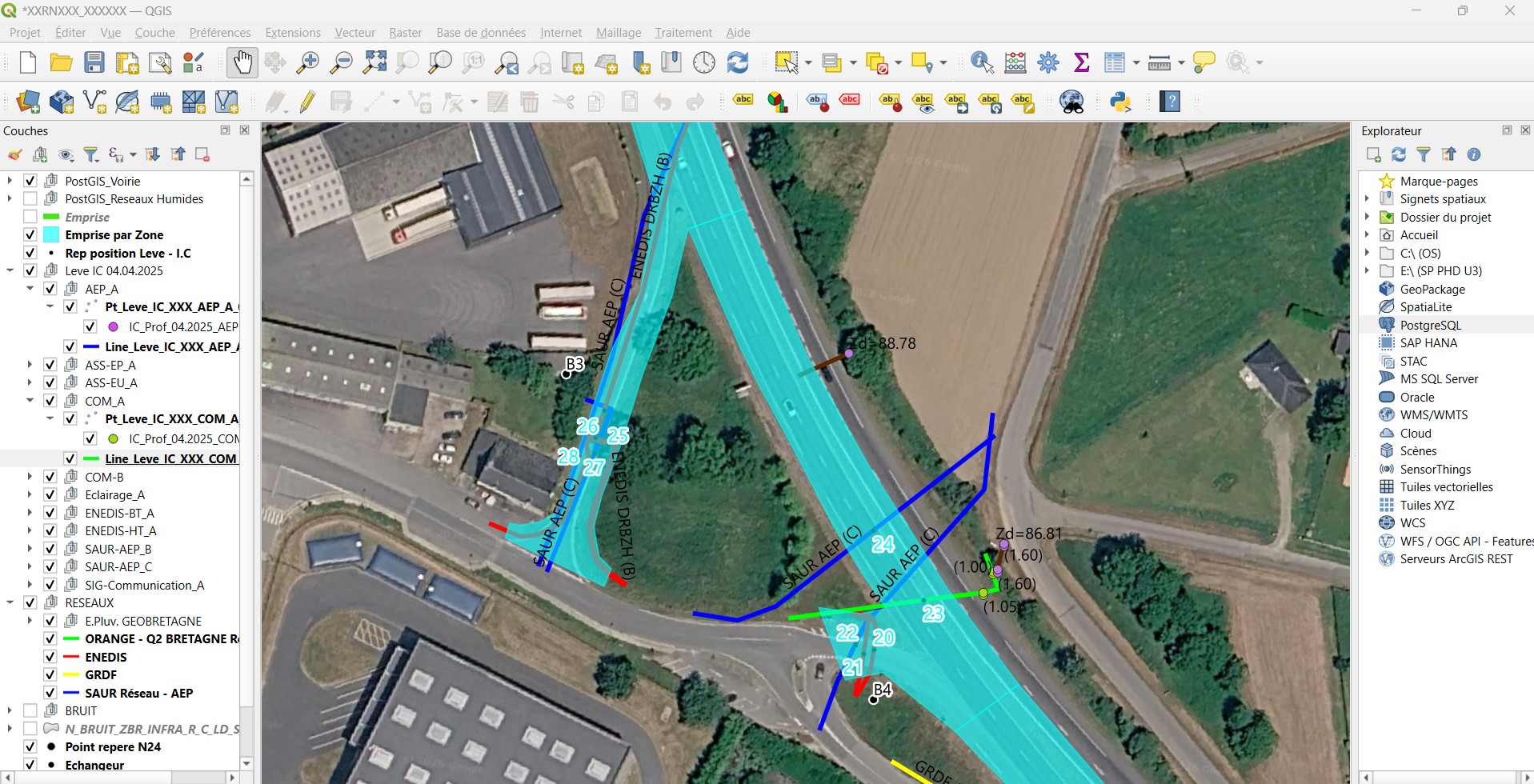Open the Raster menu
The height and width of the screenshot is (784, 1534).
[x=406, y=33]
